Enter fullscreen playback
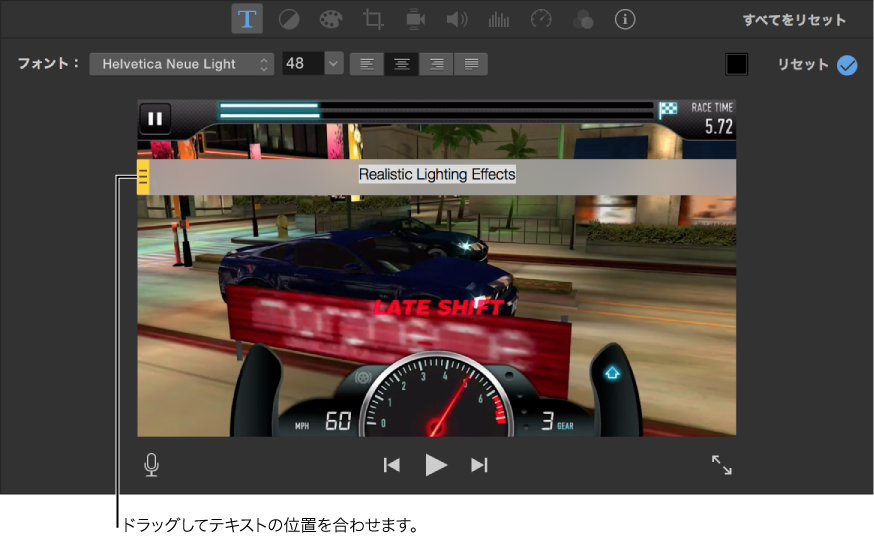 click(722, 465)
